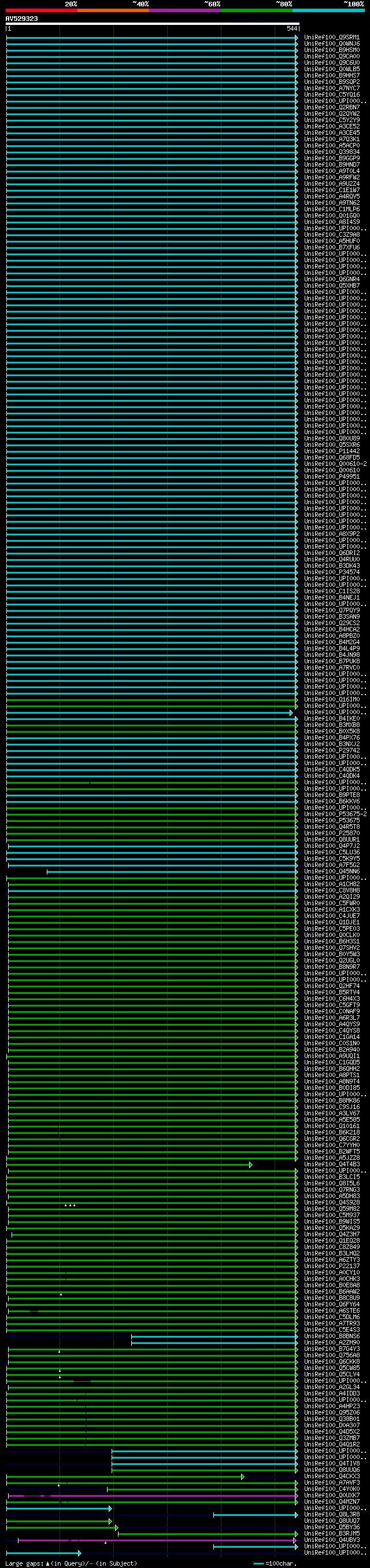
Task: Click the cyan ~100% identity legend segment
Action: coord(328,10)
